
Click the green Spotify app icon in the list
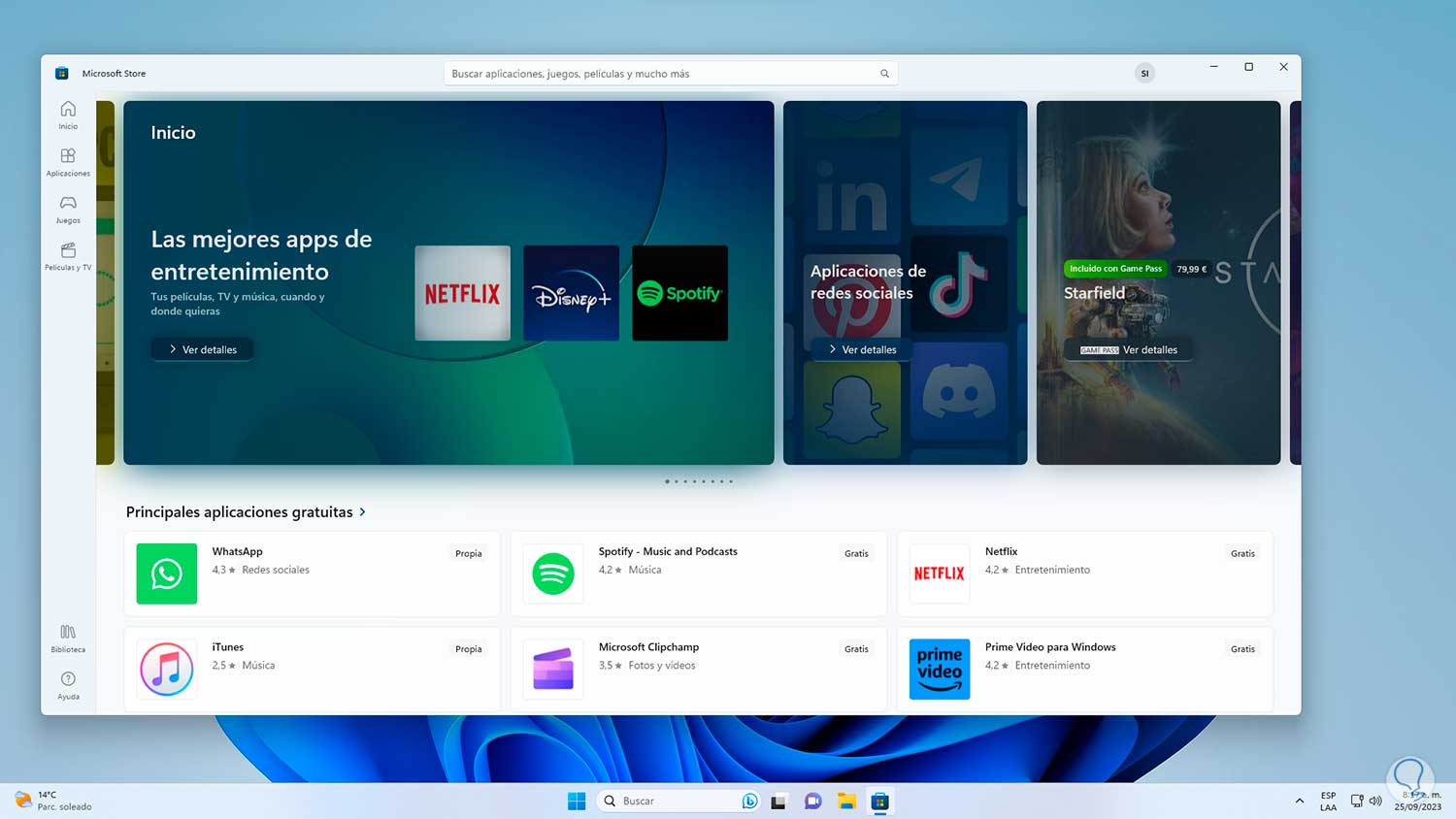tap(553, 573)
